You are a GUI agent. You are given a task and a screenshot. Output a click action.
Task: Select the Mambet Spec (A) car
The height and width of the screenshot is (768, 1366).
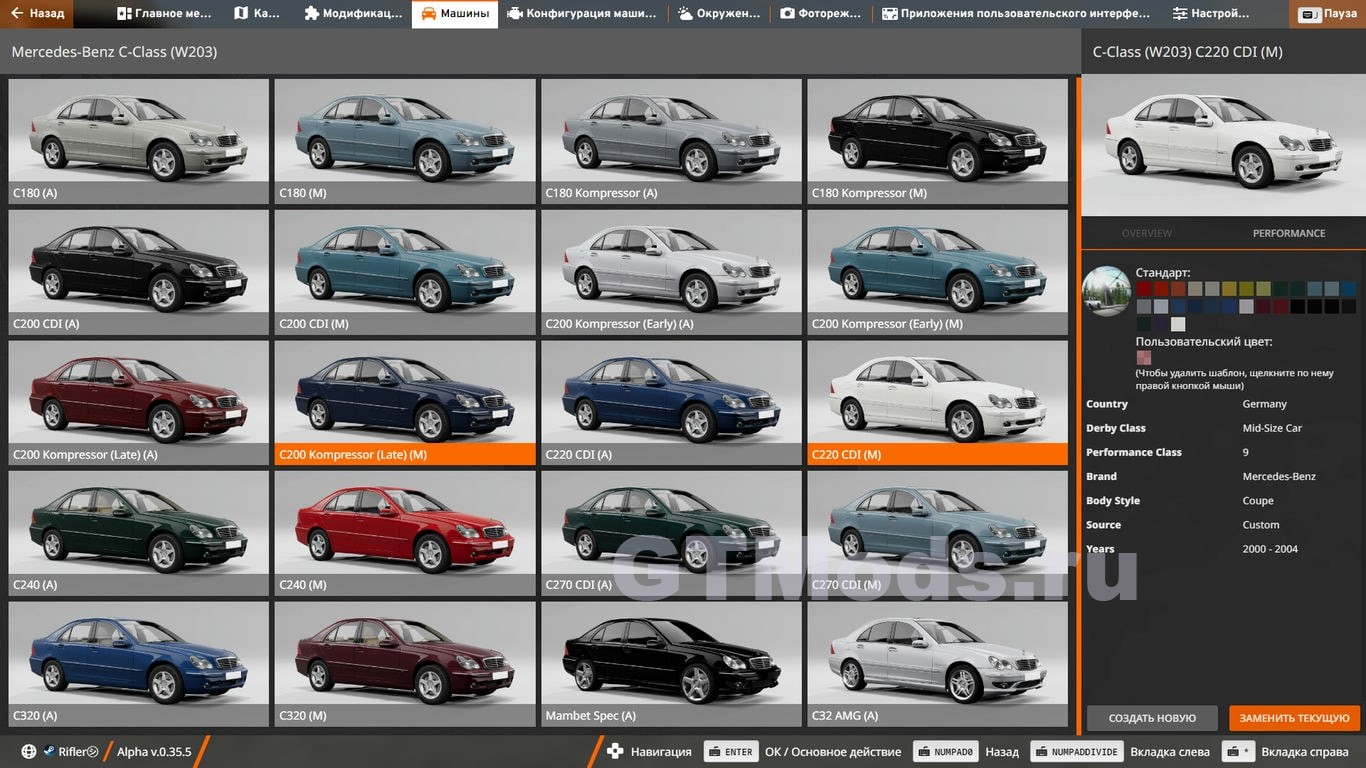pyautogui.click(x=671, y=664)
